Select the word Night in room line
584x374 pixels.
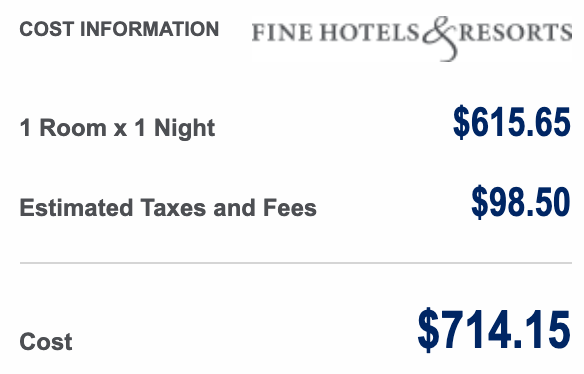click(x=185, y=129)
